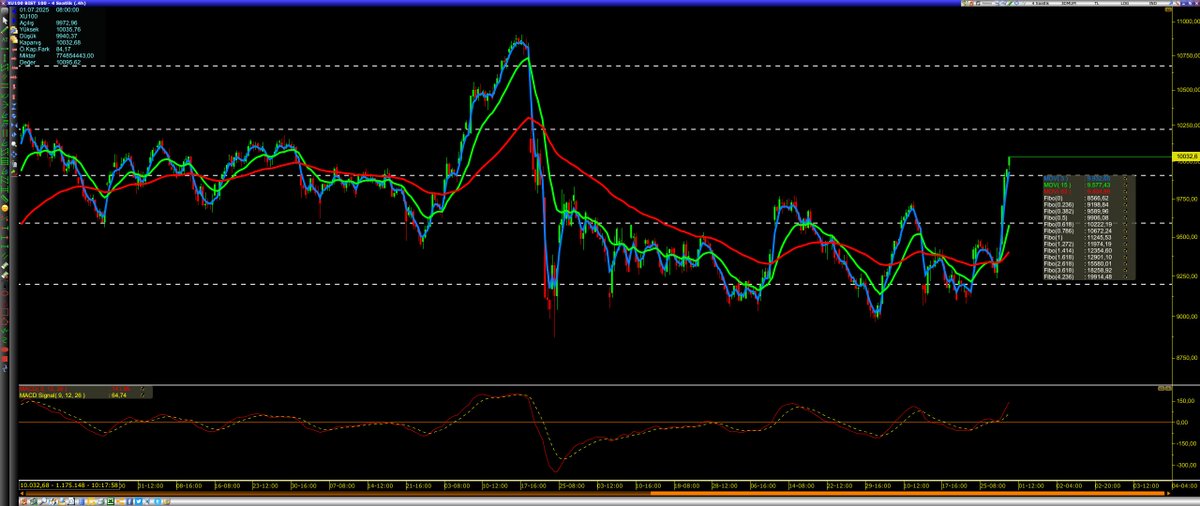
Task: Click the Fibo(0.786) legend row
Action: tap(1087, 231)
